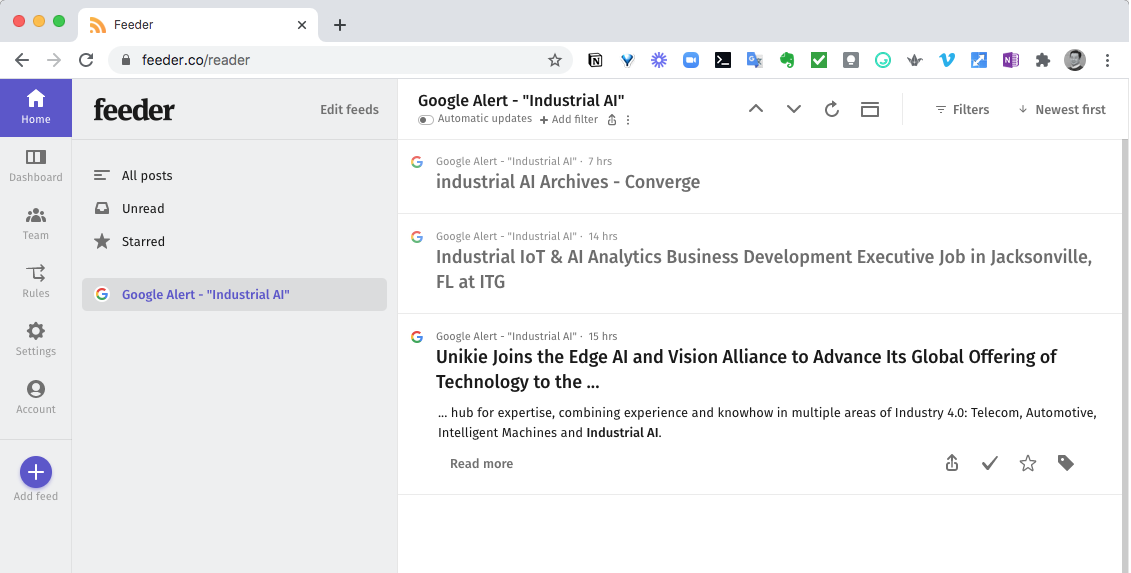Viewport: 1131px width, 573px height.
Task: Open Unikie Joins Edge AI post title
Action: (x=746, y=369)
